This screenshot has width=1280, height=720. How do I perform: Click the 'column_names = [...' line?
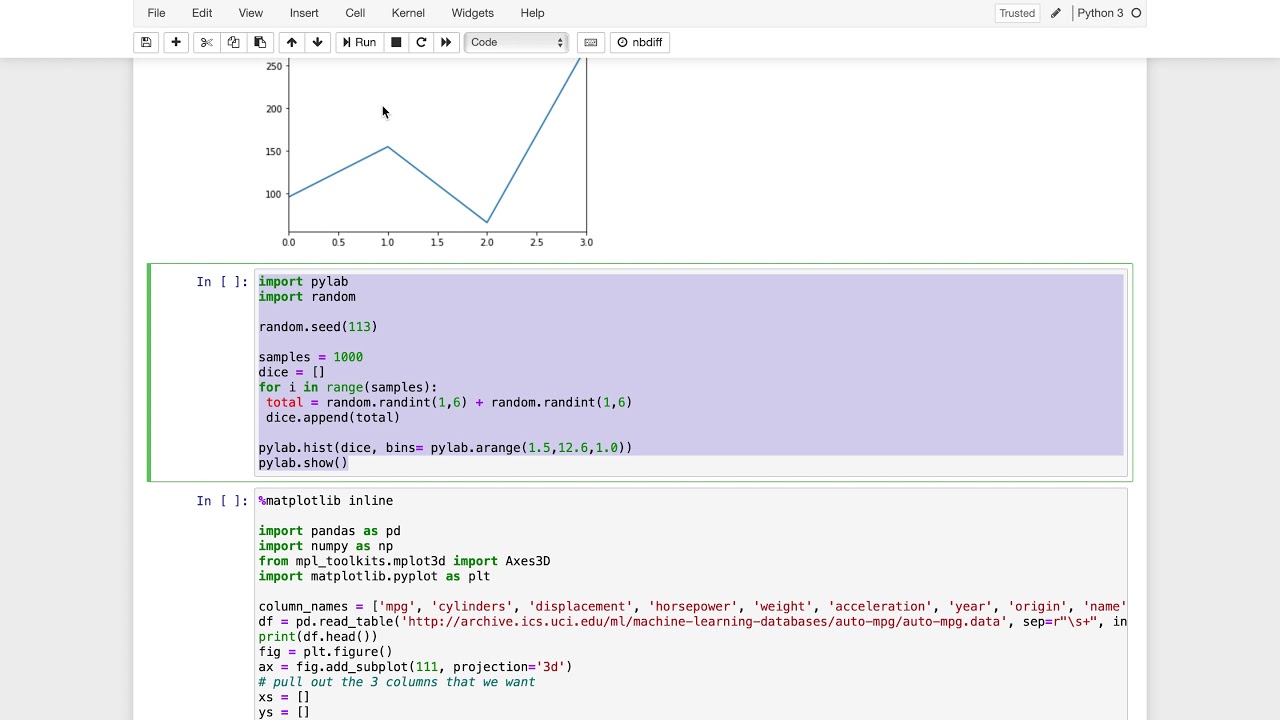click(692, 607)
